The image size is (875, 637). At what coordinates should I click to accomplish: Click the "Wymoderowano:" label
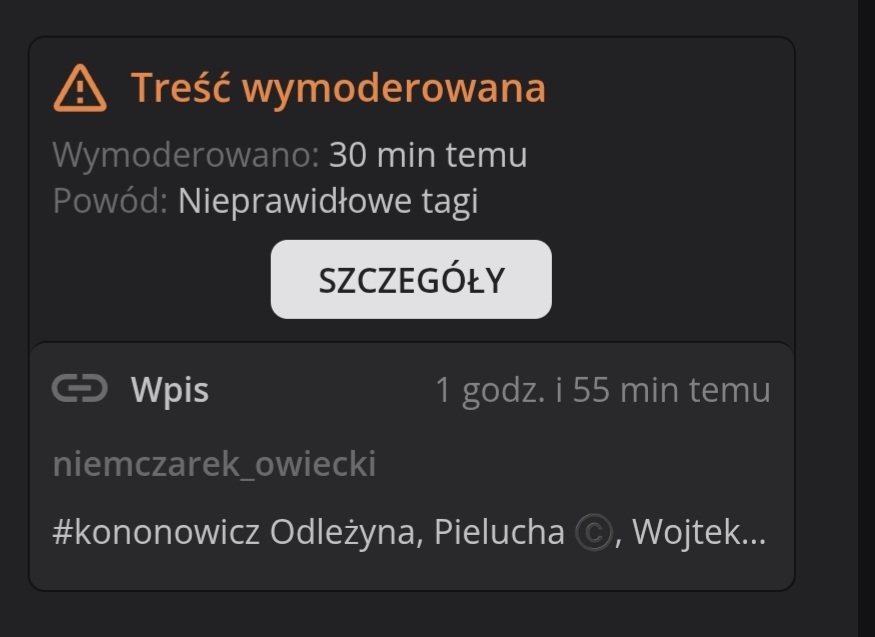tap(186, 155)
